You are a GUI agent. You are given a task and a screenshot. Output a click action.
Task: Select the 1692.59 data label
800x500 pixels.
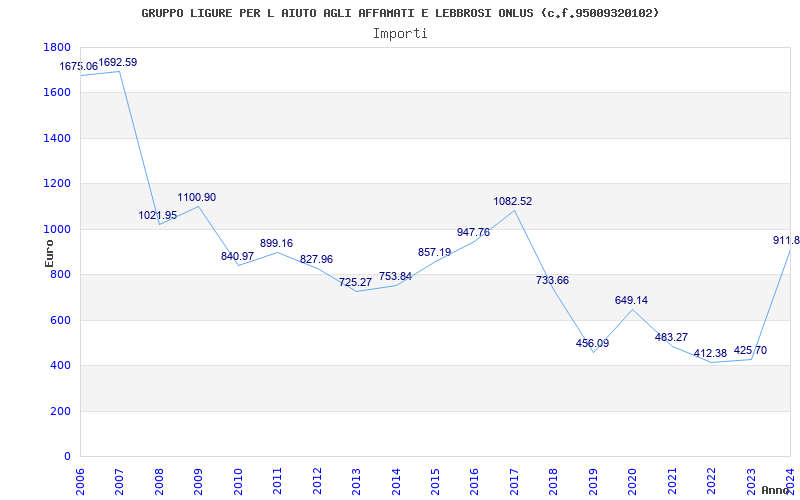pyautogui.click(x=118, y=62)
